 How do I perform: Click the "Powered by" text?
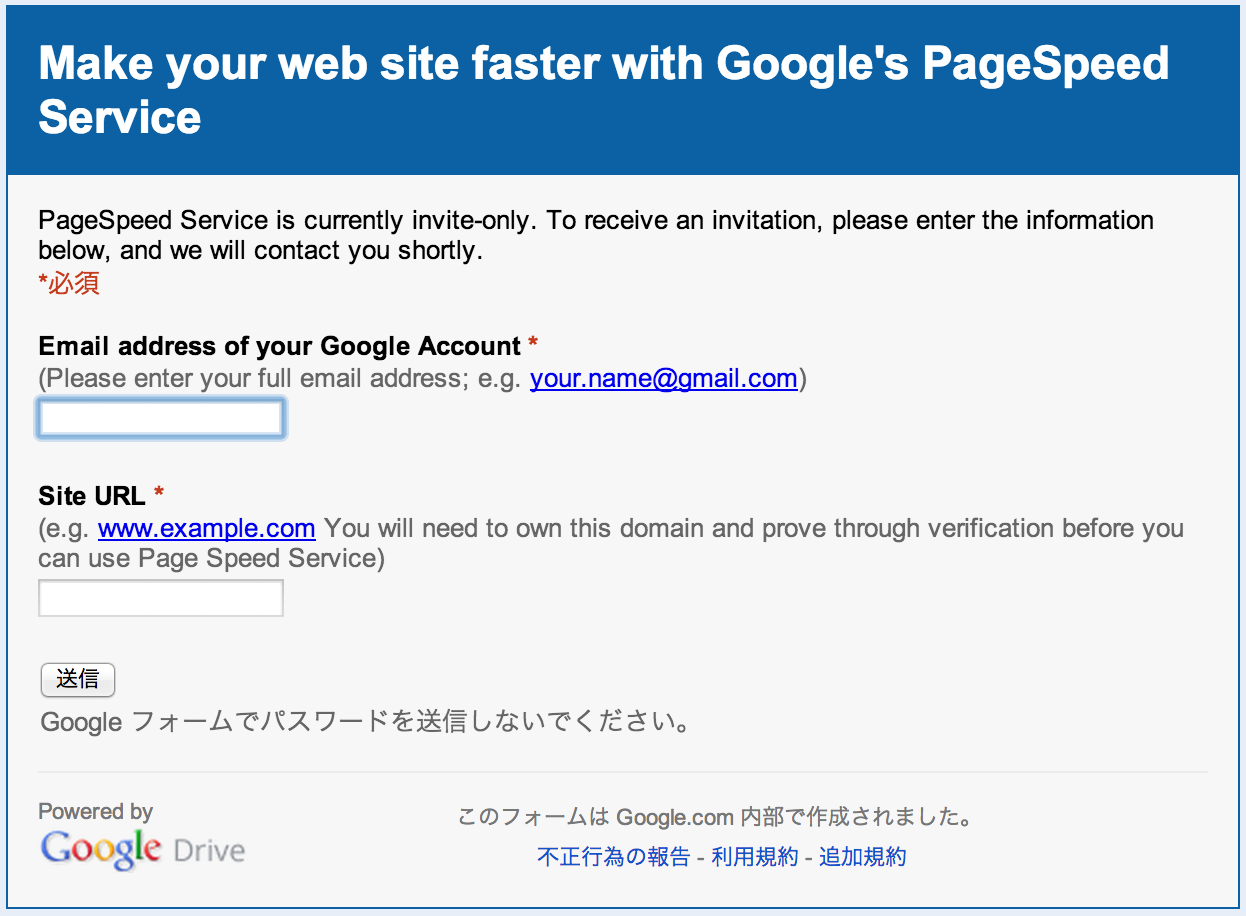[x=96, y=811]
